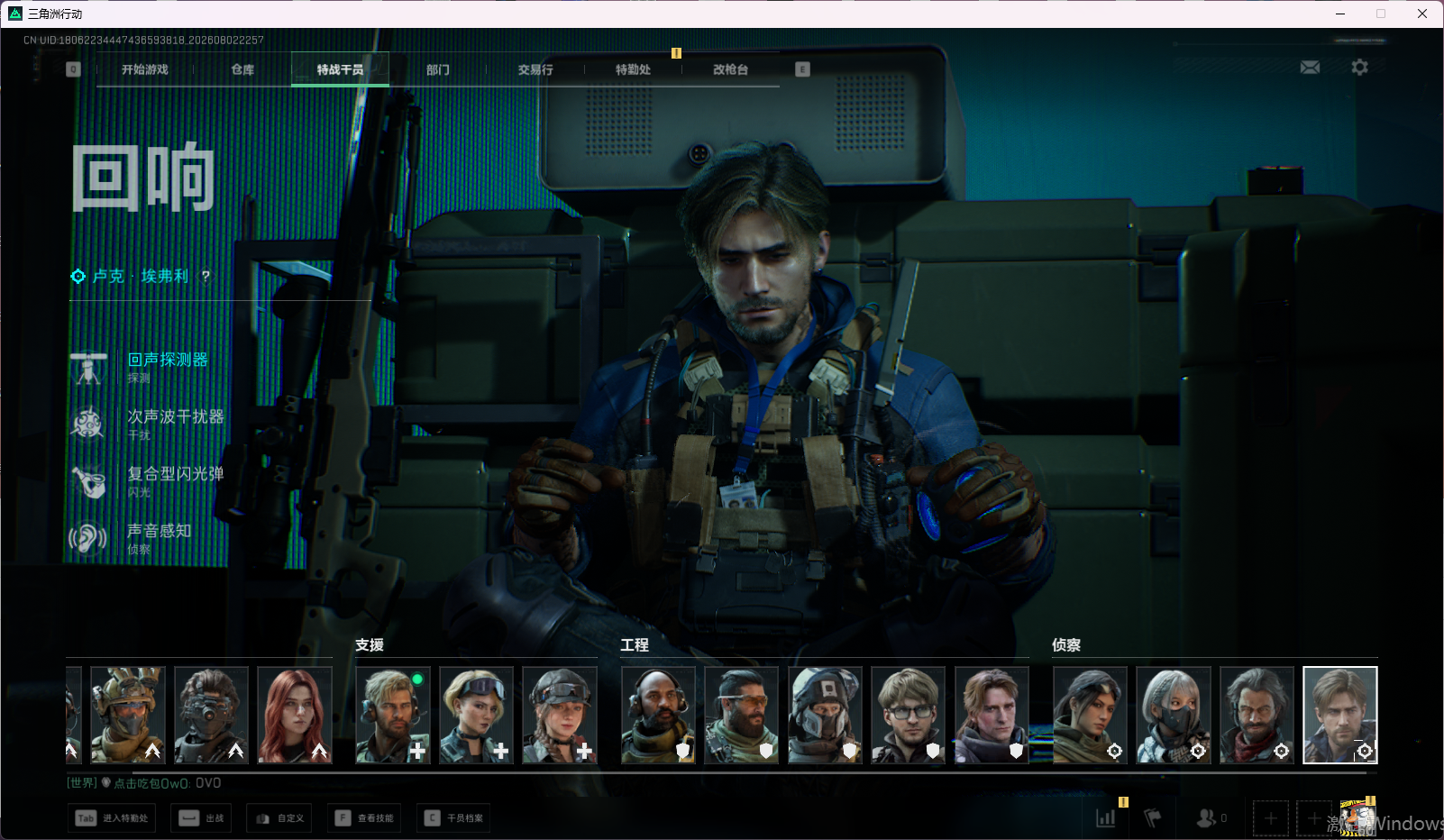The width and height of the screenshot is (1444, 840).
Task: Select the 次声波干扰器 skill icon
Action: click(88, 424)
